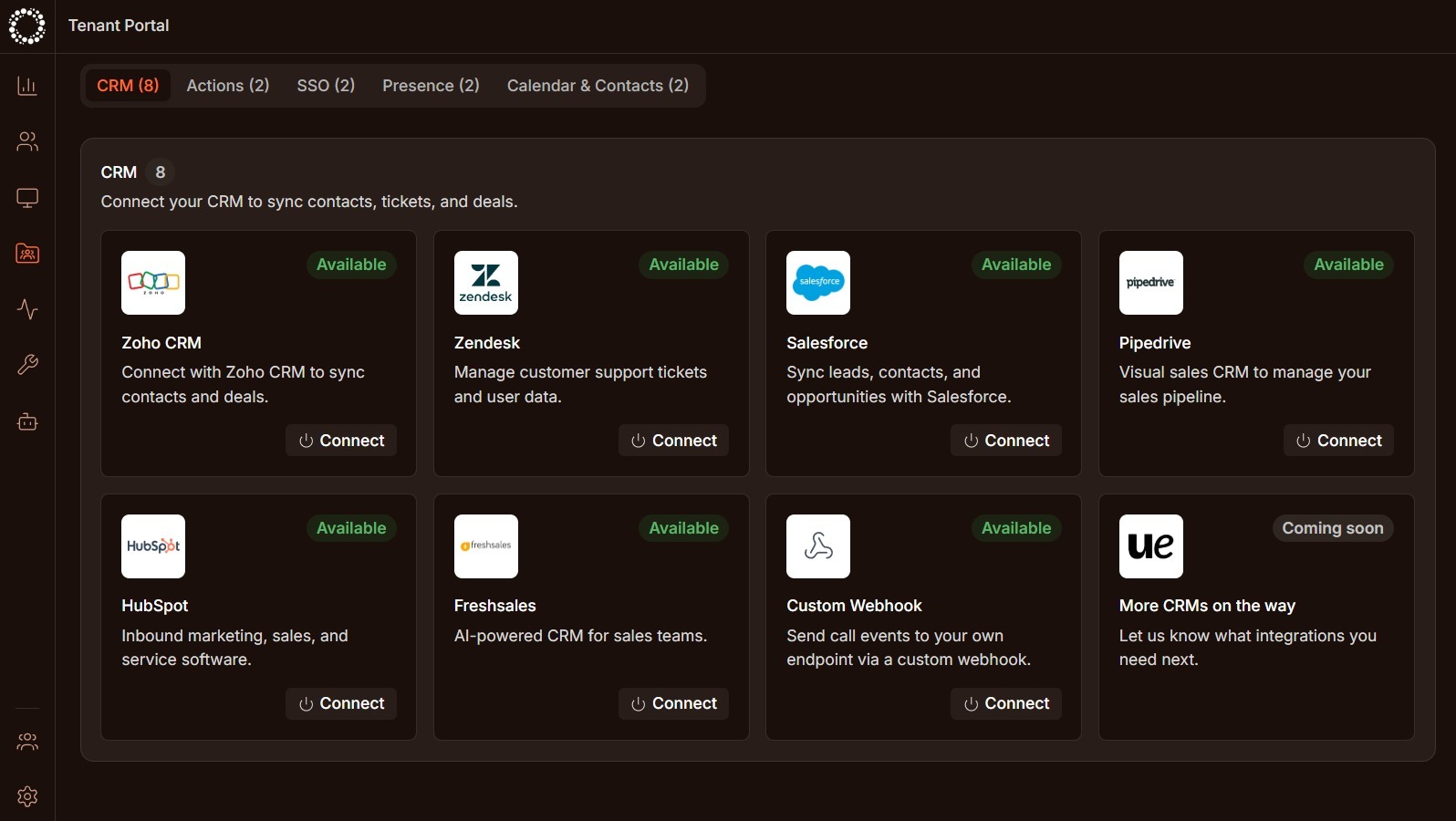Click 'More CRMs on the way' title
1456x821 pixels.
tap(1207, 606)
